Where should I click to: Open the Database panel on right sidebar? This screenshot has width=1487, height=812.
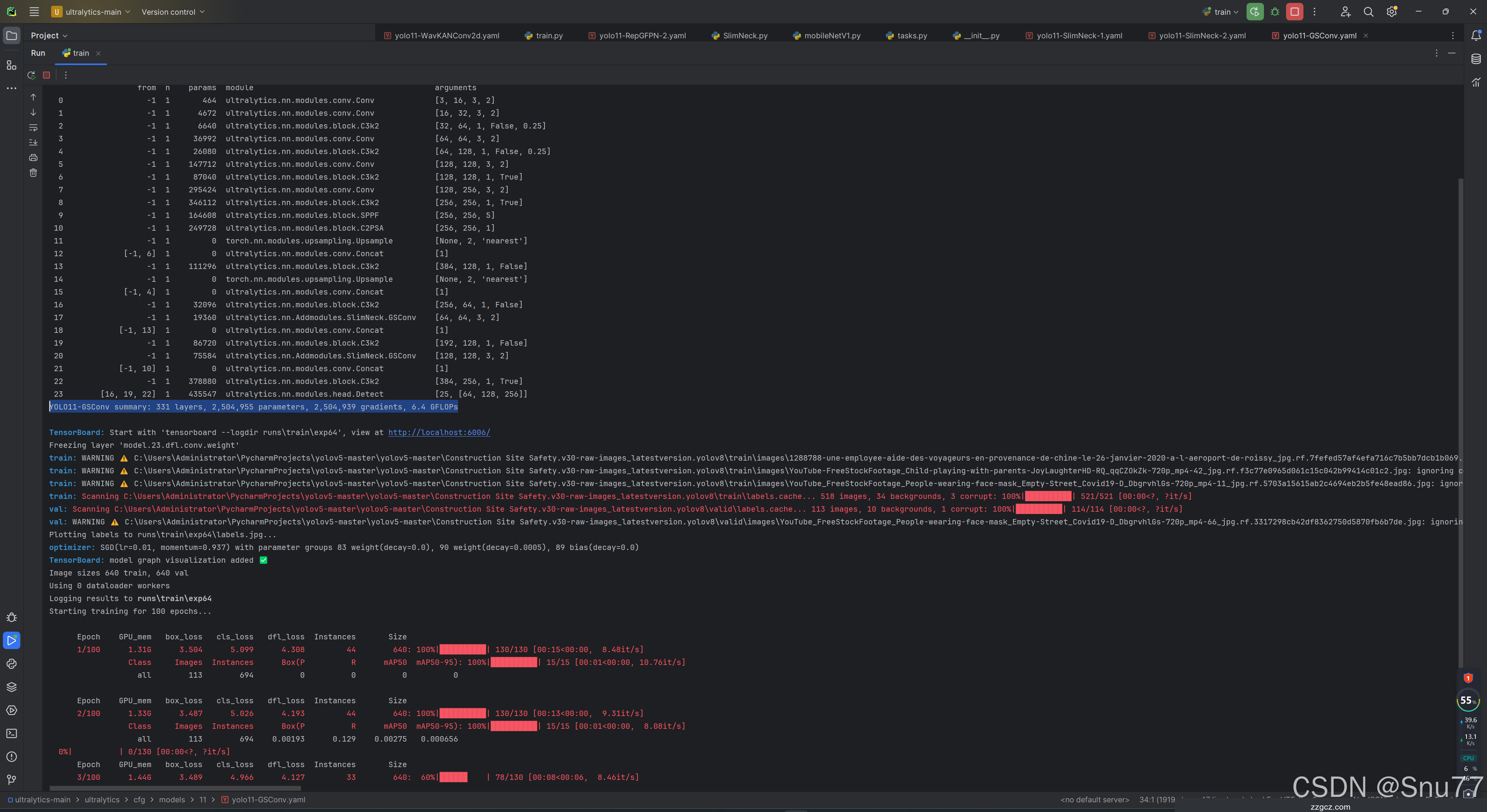pos(1475,59)
